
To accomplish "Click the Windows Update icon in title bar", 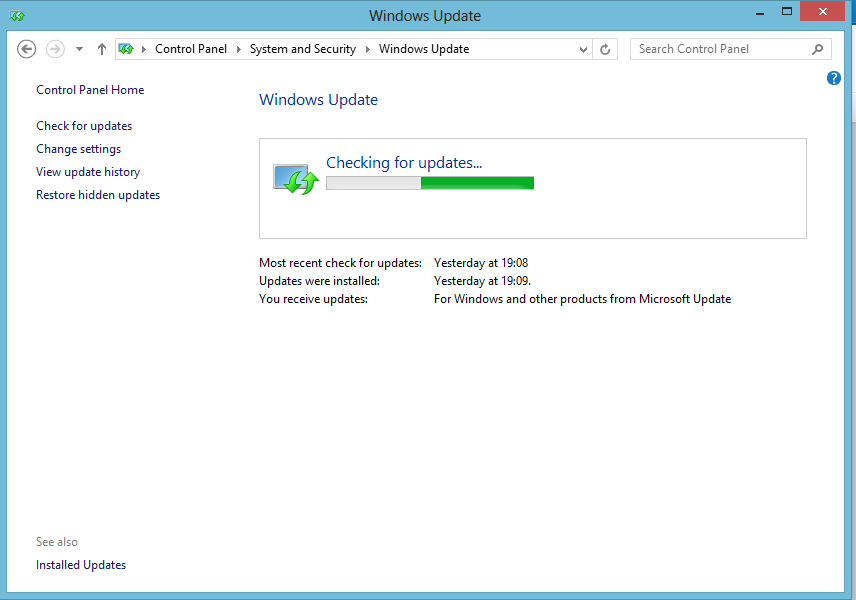I will [x=16, y=16].
